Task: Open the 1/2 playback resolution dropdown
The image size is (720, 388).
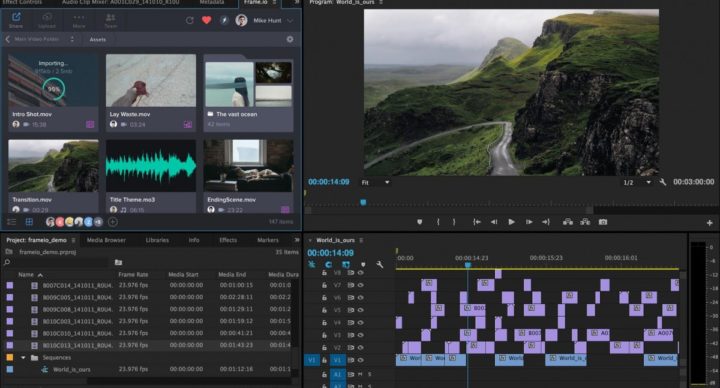Action: tap(636, 182)
